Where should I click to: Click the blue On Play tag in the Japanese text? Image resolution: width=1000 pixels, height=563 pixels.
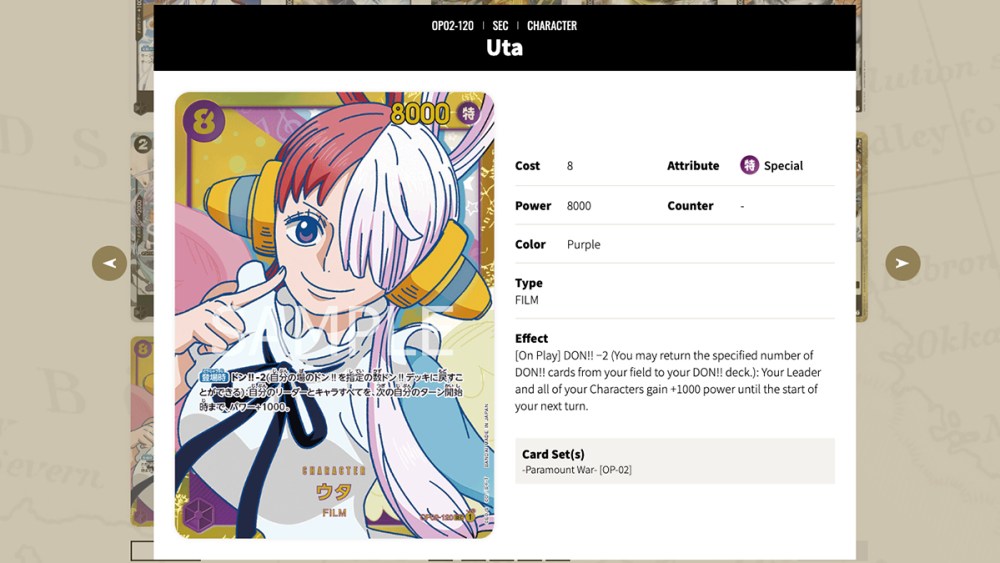(x=214, y=378)
